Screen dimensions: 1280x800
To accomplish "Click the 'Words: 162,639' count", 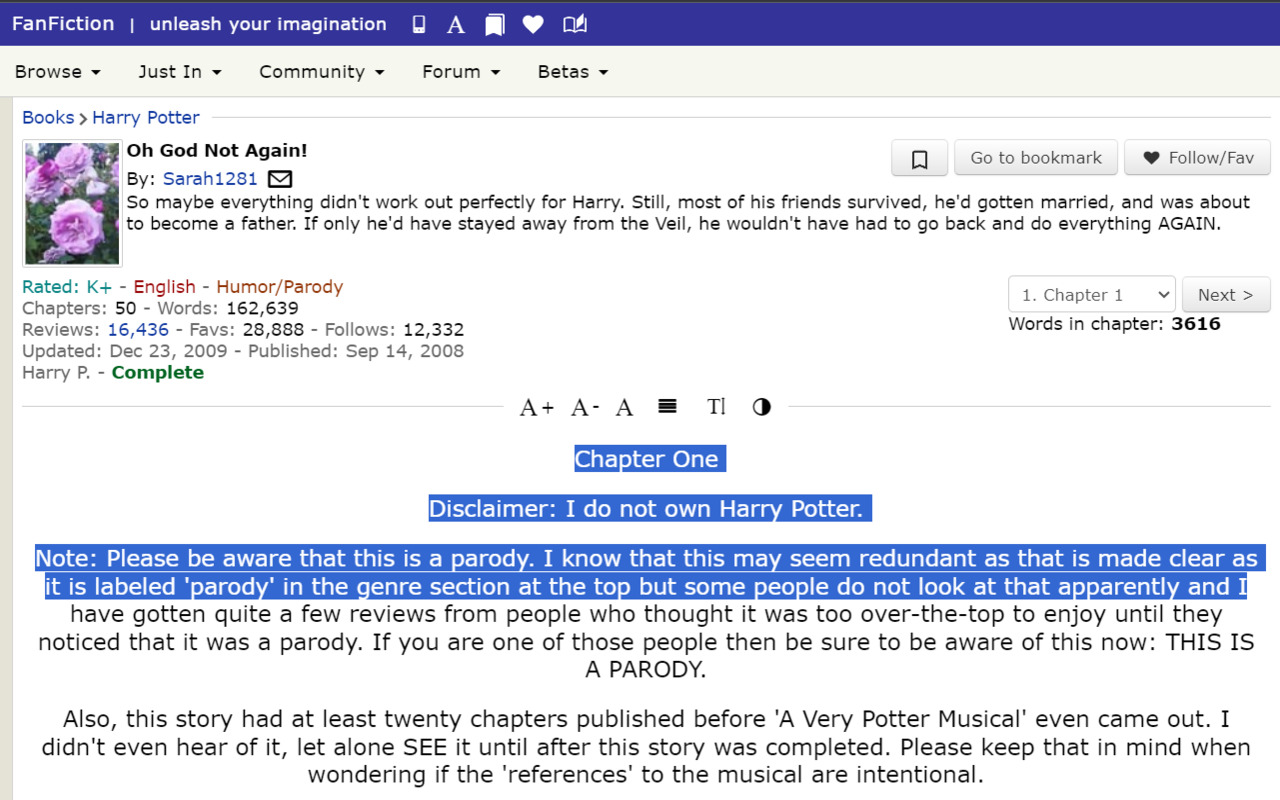I will (226, 308).
